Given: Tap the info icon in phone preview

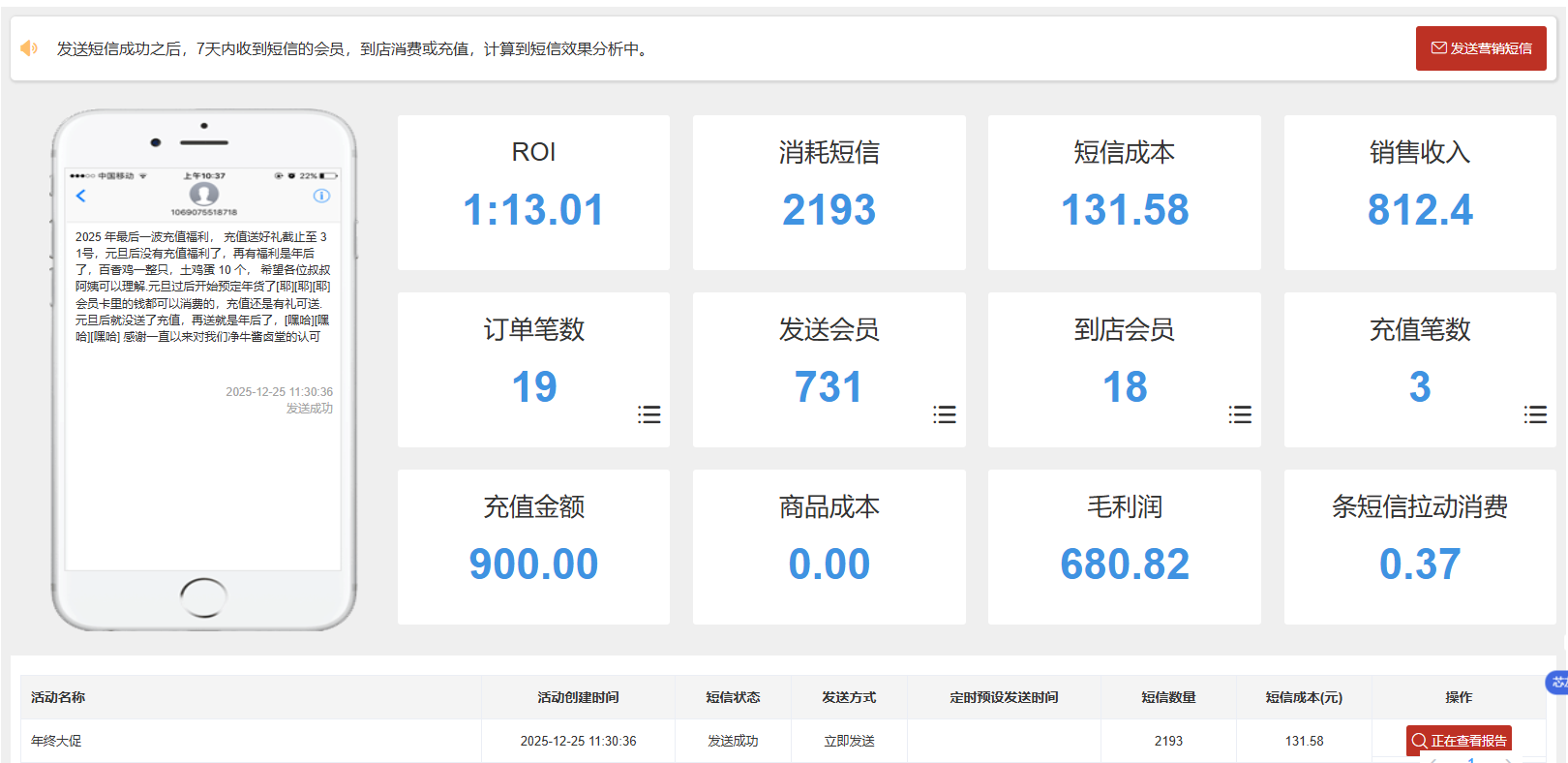Looking at the screenshot, I should (322, 196).
